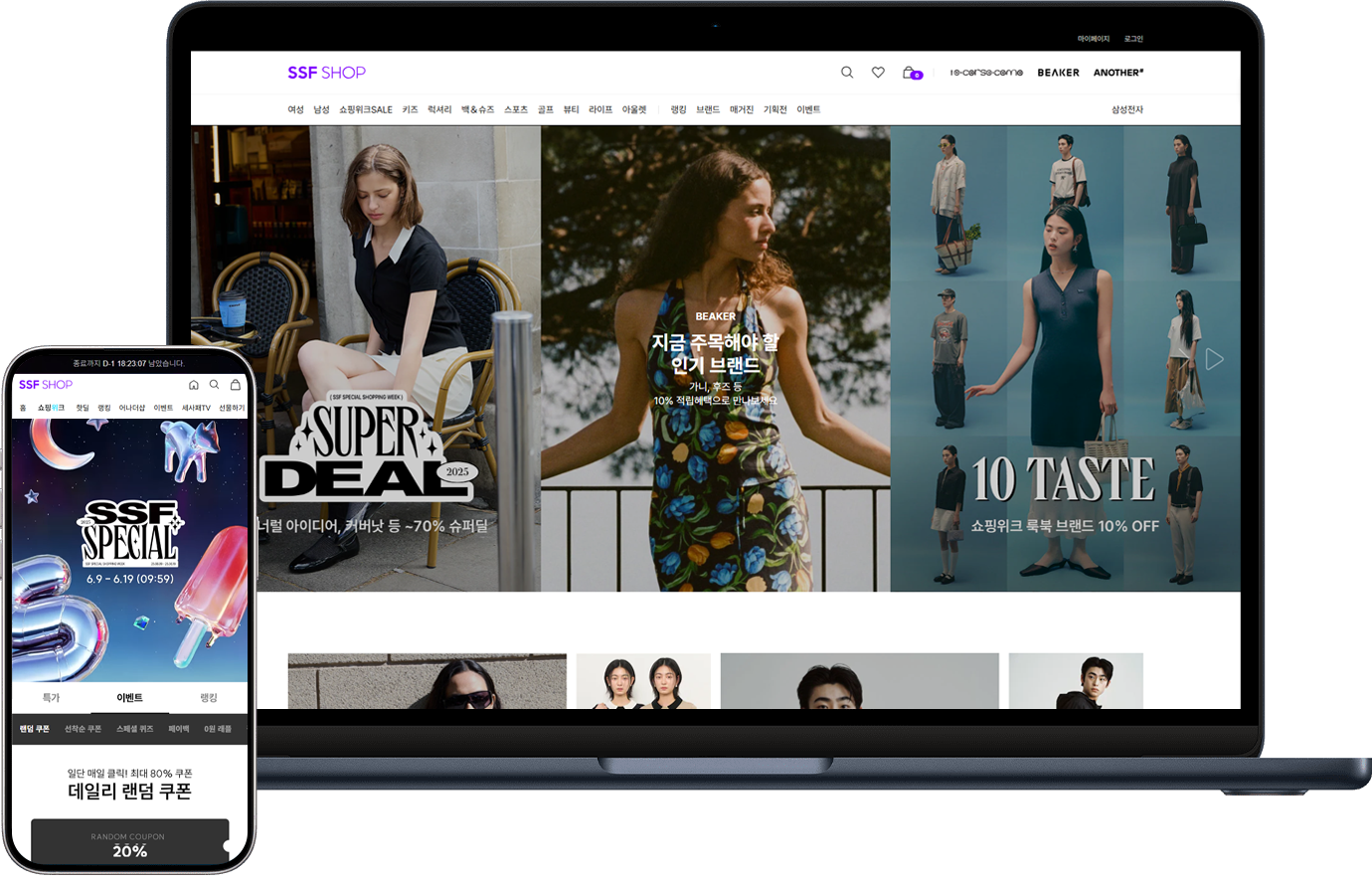Open the BEAKER brand logo link in header
Image resolution: width=1372 pixels, height=885 pixels.
[x=1058, y=73]
